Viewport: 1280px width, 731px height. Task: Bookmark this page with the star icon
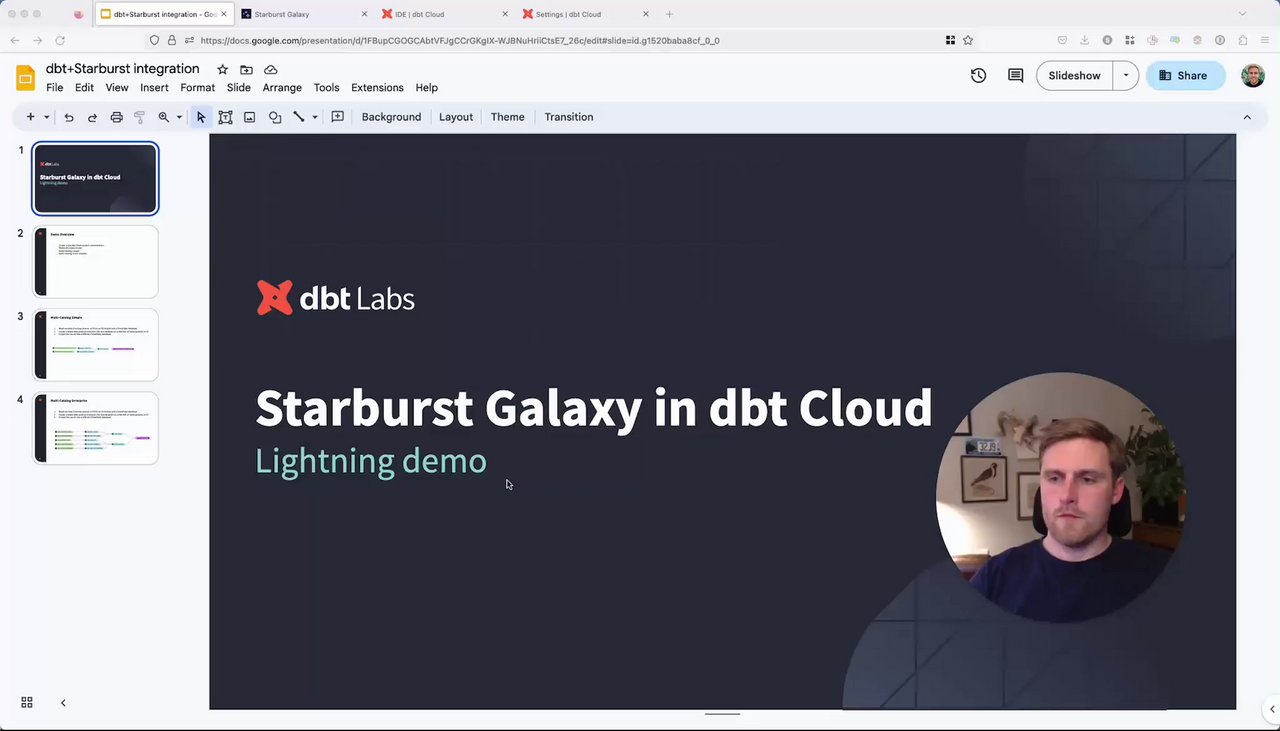pos(968,40)
